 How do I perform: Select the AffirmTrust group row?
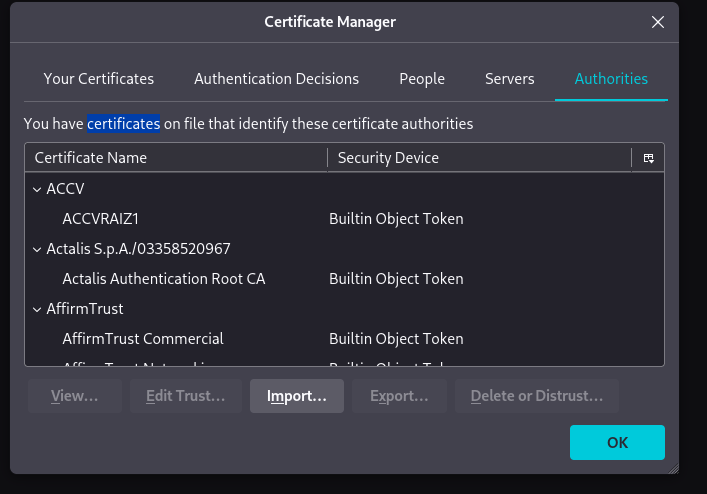[344, 309]
